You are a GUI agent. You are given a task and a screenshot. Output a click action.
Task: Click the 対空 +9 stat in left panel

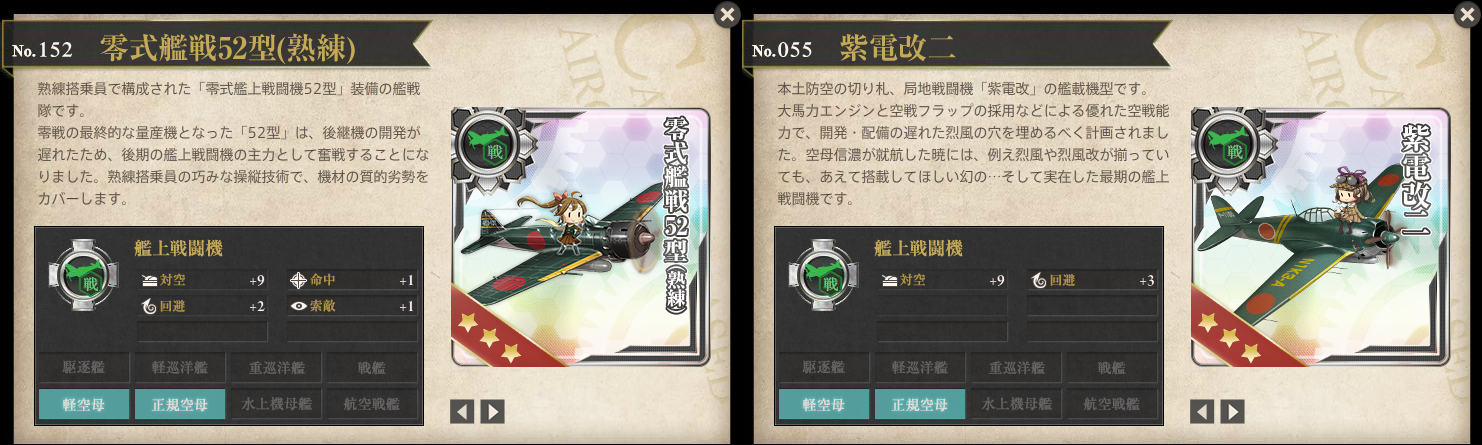coord(202,280)
